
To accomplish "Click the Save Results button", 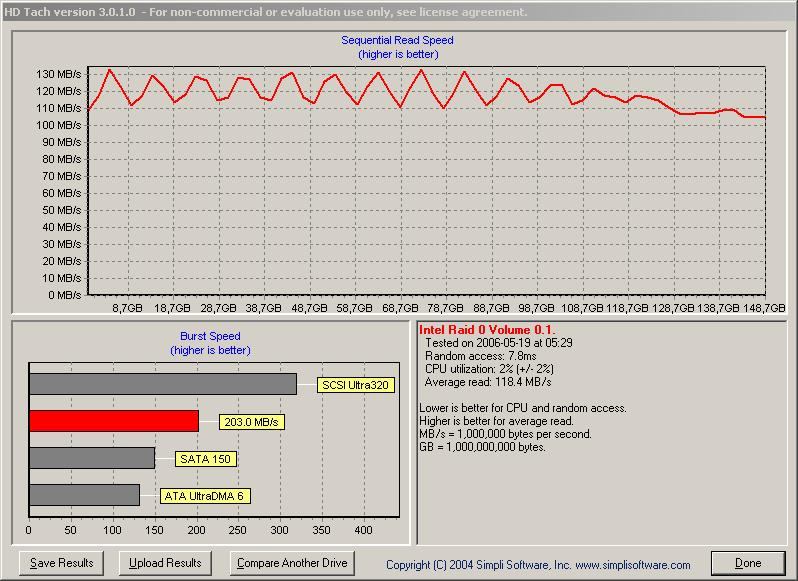I will pyautogui.click(x=61, y=563).
